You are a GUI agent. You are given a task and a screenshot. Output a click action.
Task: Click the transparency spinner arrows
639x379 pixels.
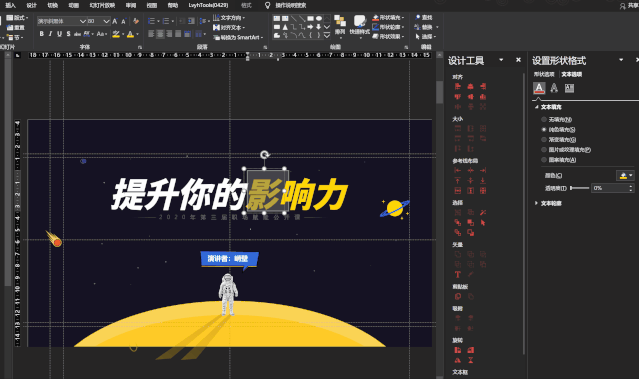coord(631,188)
